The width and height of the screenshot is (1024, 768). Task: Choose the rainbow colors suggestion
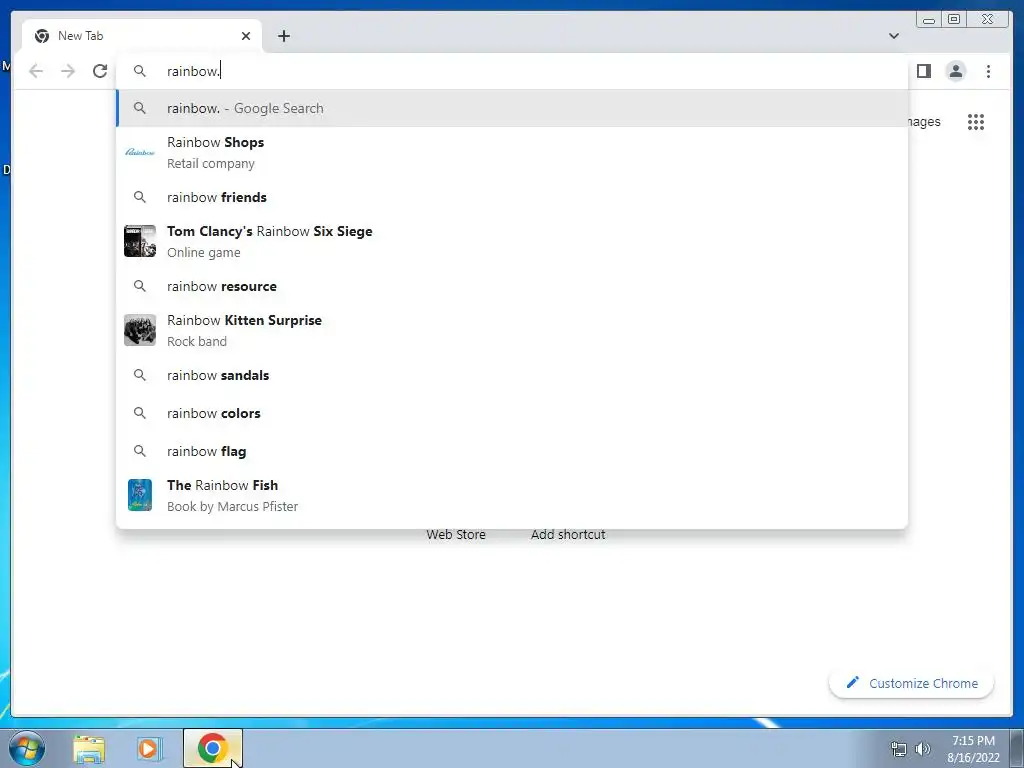click(512, 413)
